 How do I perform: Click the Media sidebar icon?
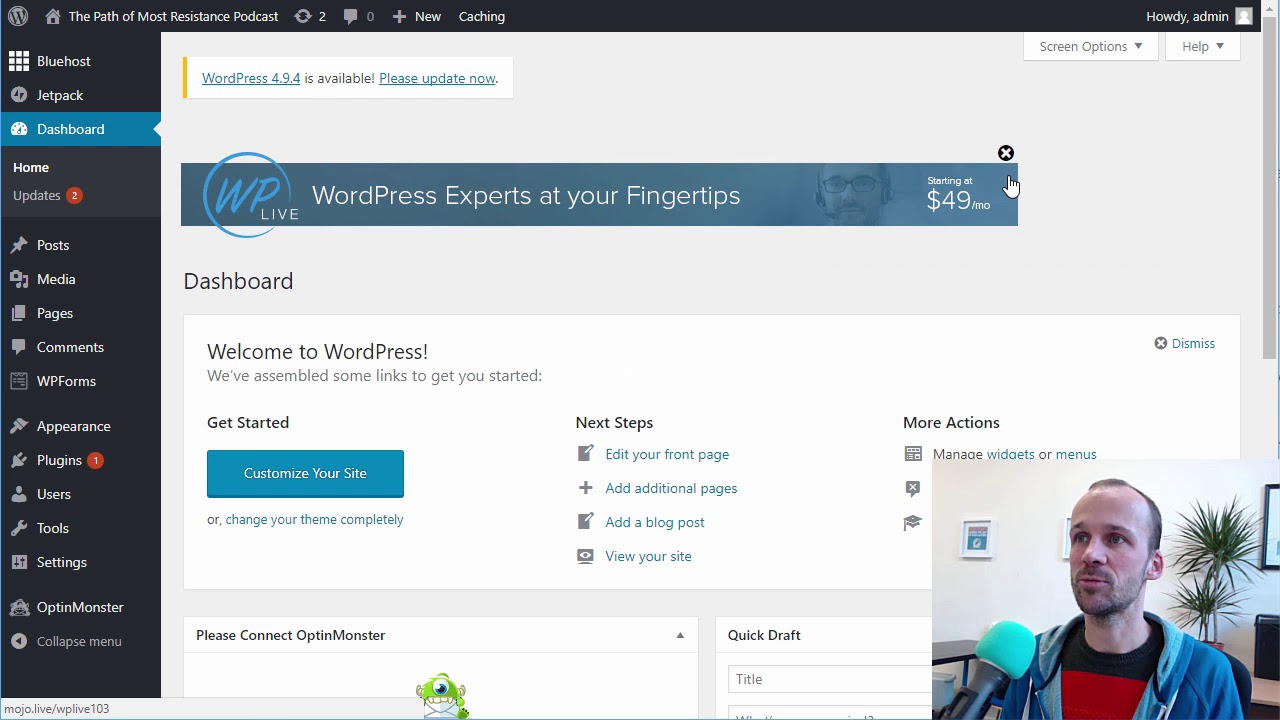coord(19,279)
